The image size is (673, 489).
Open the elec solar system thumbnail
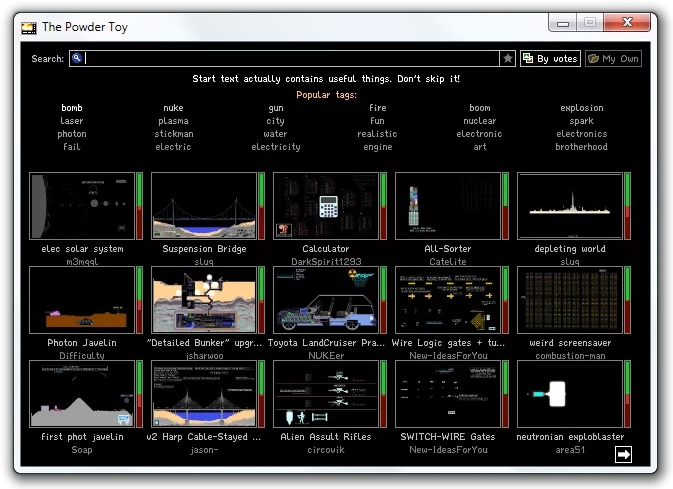tap(82, 206)
